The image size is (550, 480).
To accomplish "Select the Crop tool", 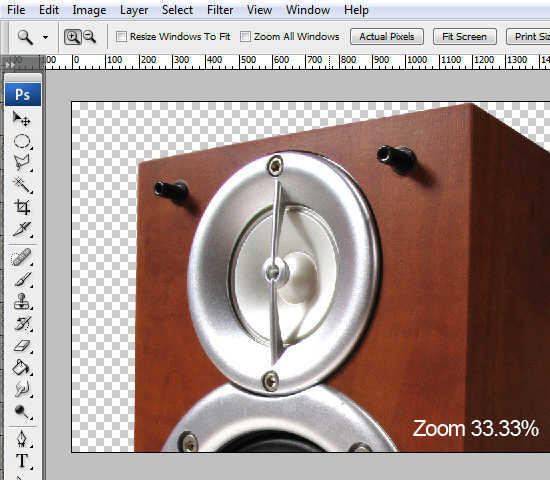I will pyautogui.click(x=22, y=207).
